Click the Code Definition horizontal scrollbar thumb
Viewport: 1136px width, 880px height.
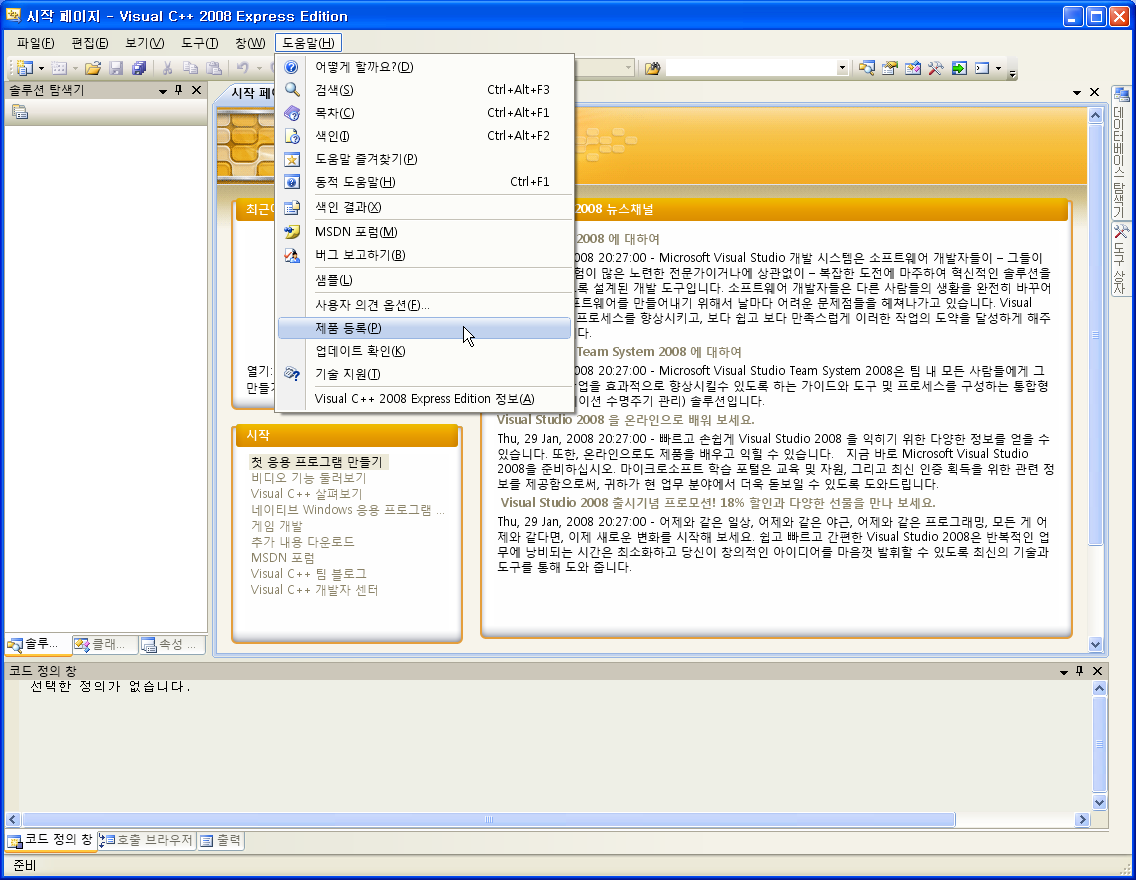point(489,820)
